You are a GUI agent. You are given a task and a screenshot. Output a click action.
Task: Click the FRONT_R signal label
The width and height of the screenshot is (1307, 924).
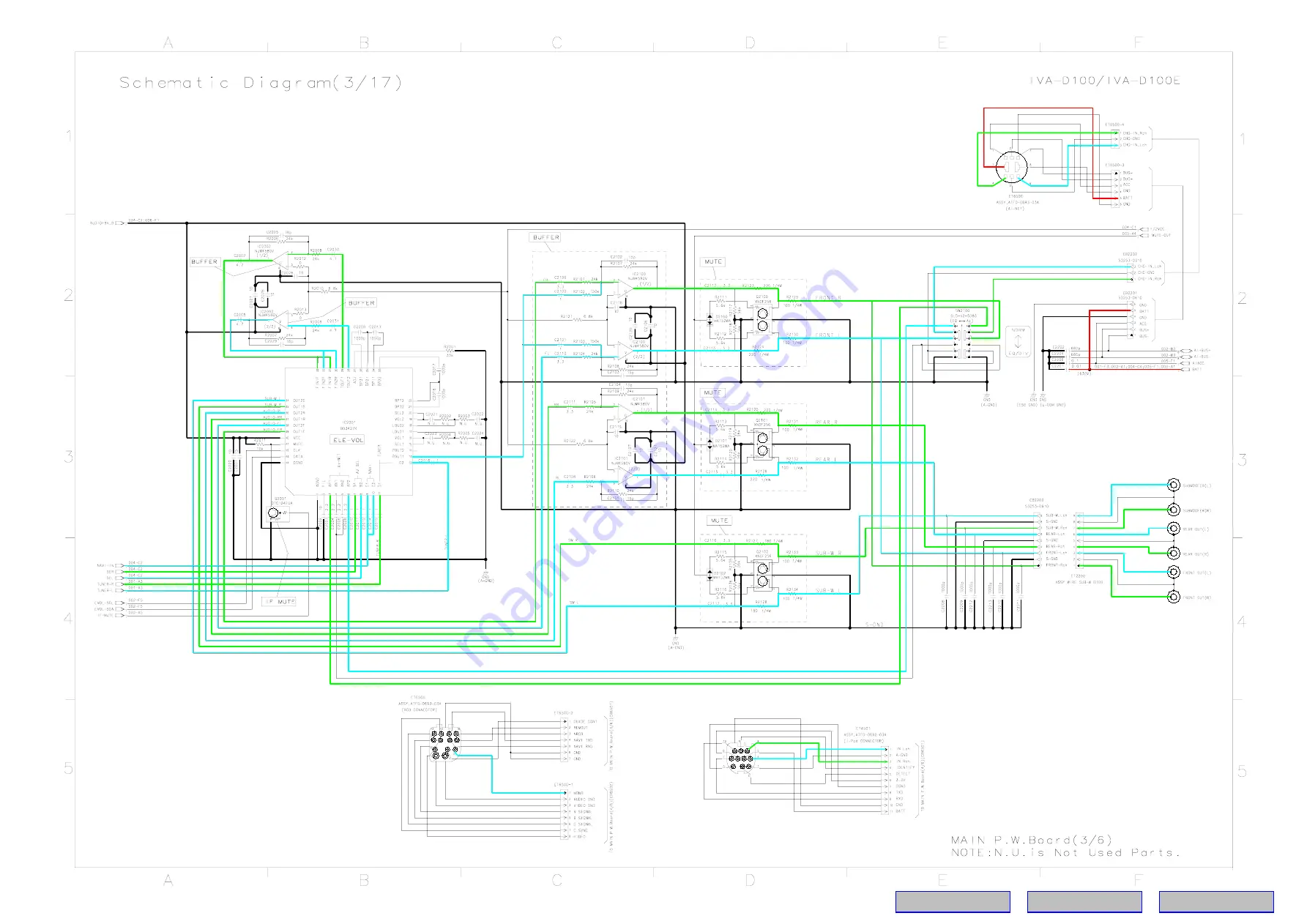pos(827,298)
